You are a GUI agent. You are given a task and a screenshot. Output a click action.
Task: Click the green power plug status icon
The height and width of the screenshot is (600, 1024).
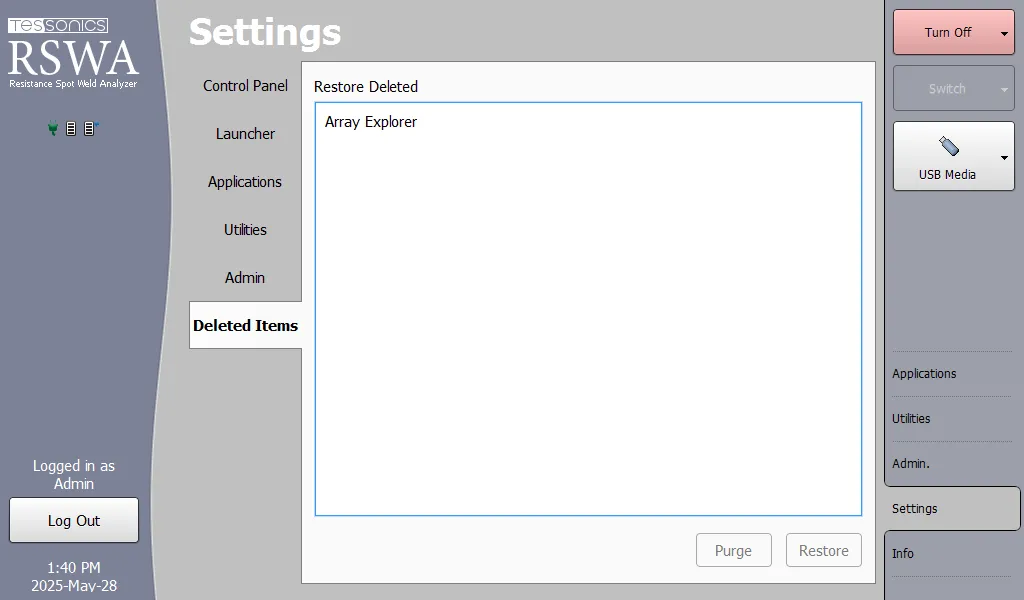click(53, 129)
